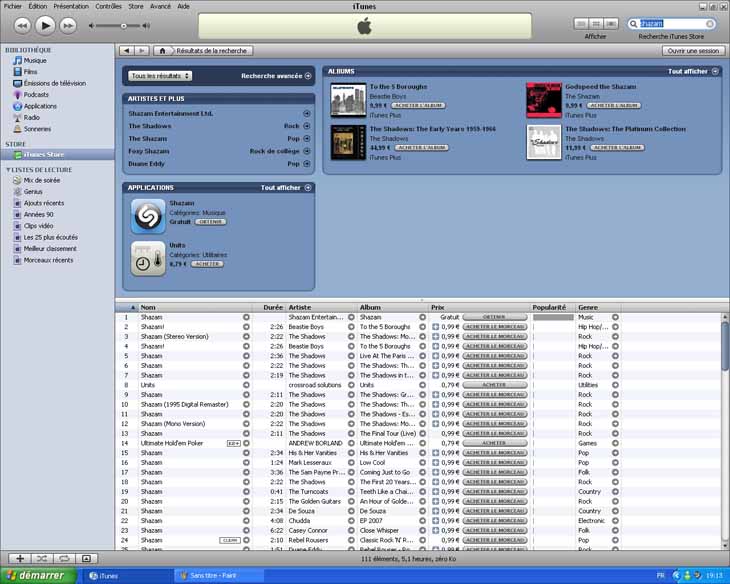Open Sonneries in the sidebar
The width and height of the screenshot is (730, 584).
click(37, 129)
